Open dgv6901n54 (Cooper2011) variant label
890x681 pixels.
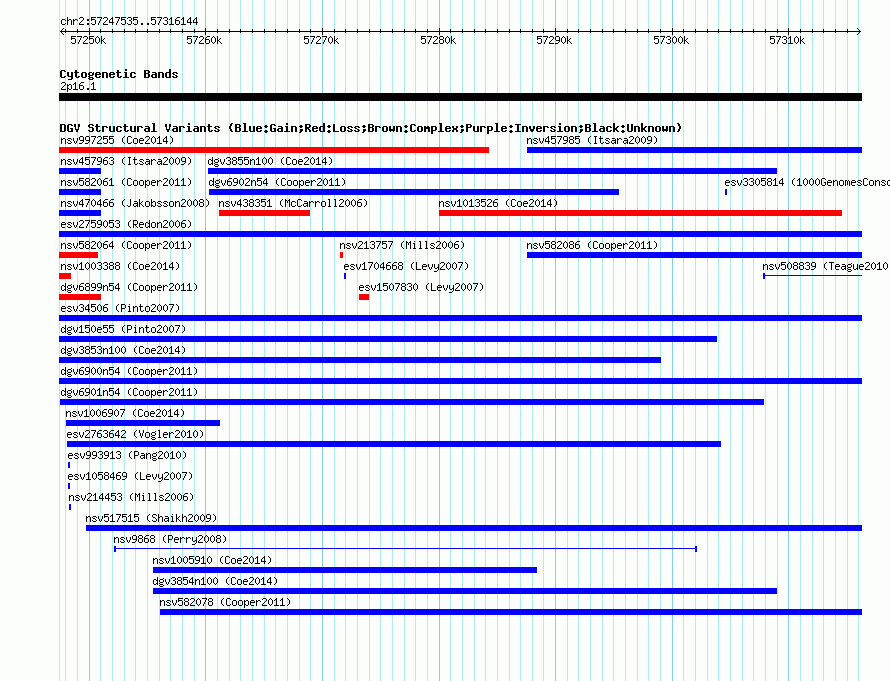pos(129,392)
